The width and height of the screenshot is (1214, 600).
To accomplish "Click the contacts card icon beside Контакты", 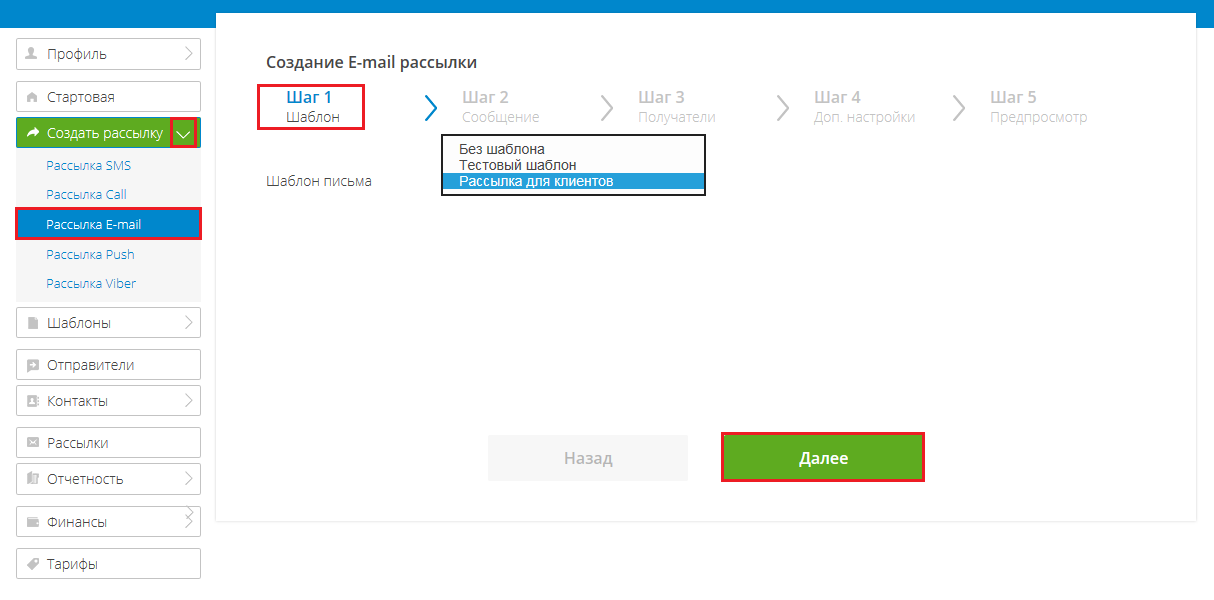I will [x=32, y=401].
